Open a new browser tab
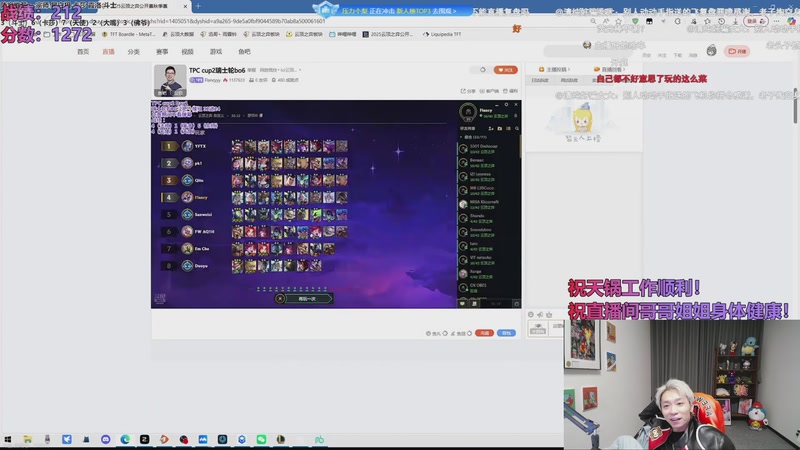The height and width of the screenshot is (450, 800). click(198, 6)
